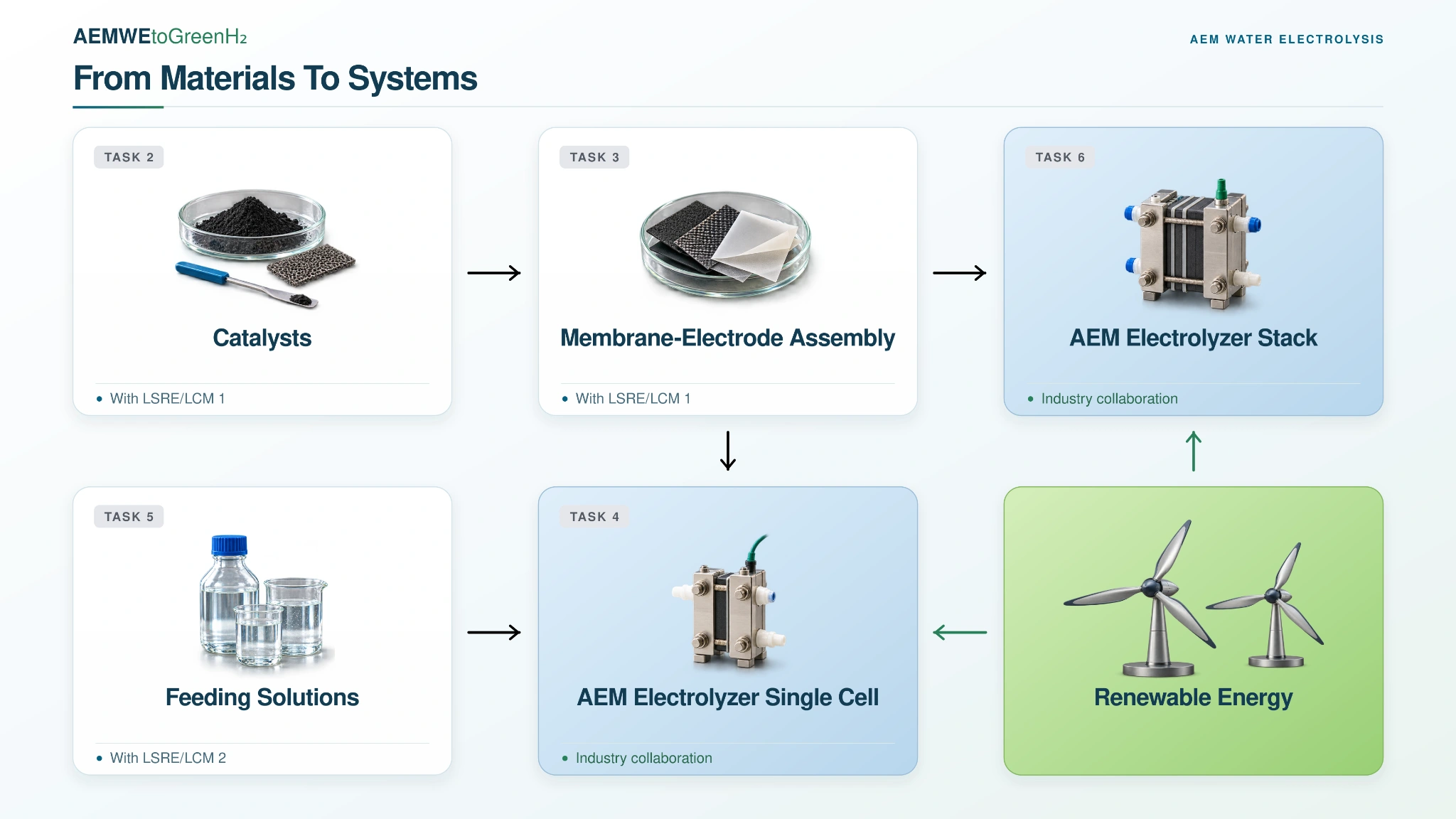Click green arrow from Renewable Energy to Single Cell
The width and height of the screenshot is (1456, 819).
(x=960, y=632)
